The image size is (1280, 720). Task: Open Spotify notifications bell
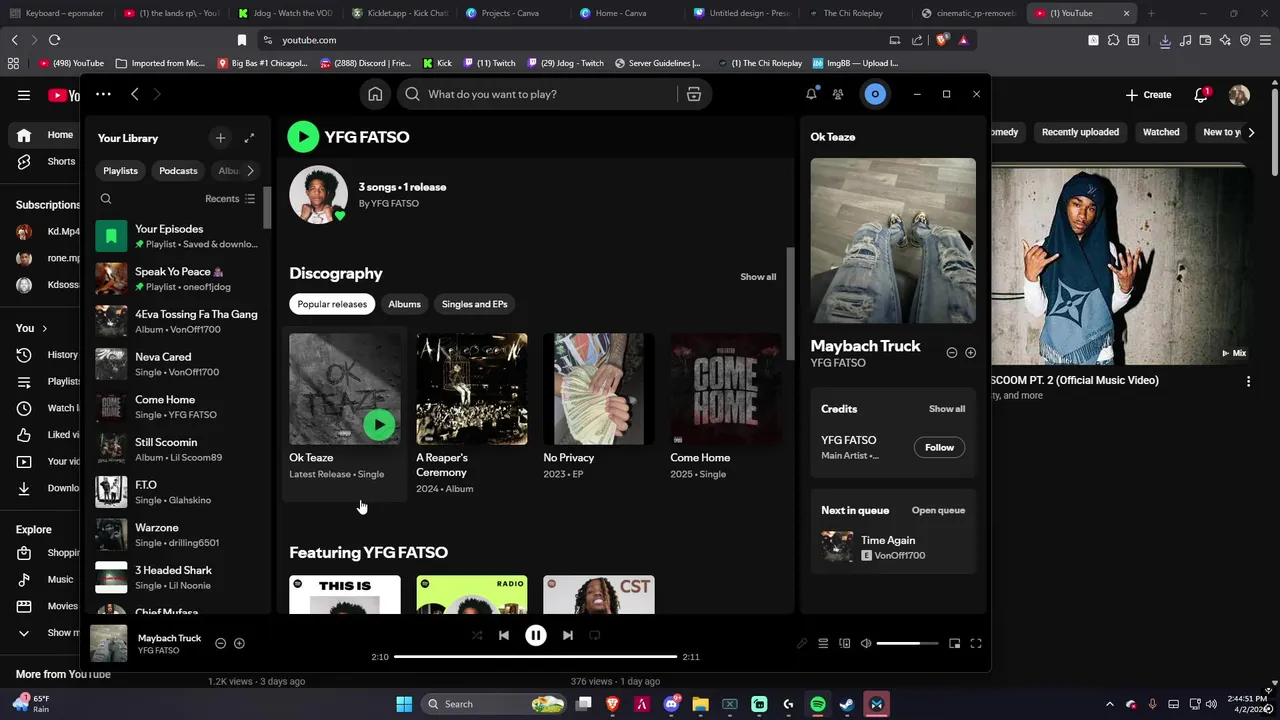coord(811,94)
